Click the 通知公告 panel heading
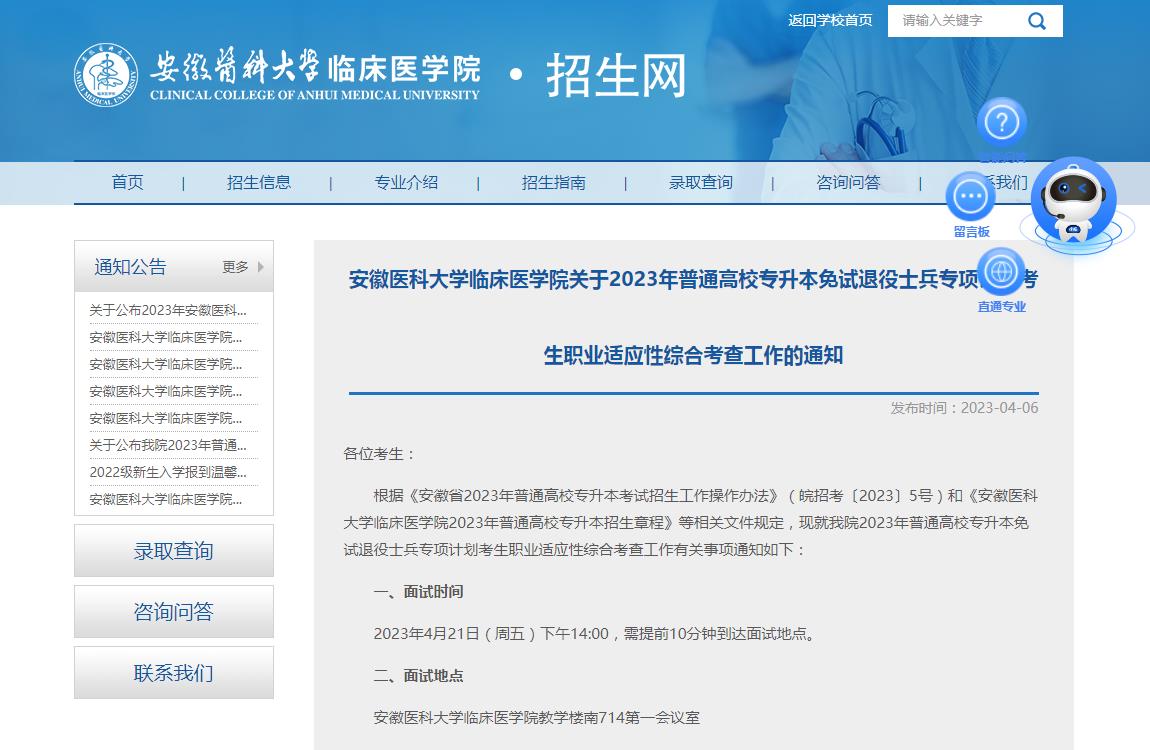This screenshot has width=1150, height=750. tap(131, 267)
